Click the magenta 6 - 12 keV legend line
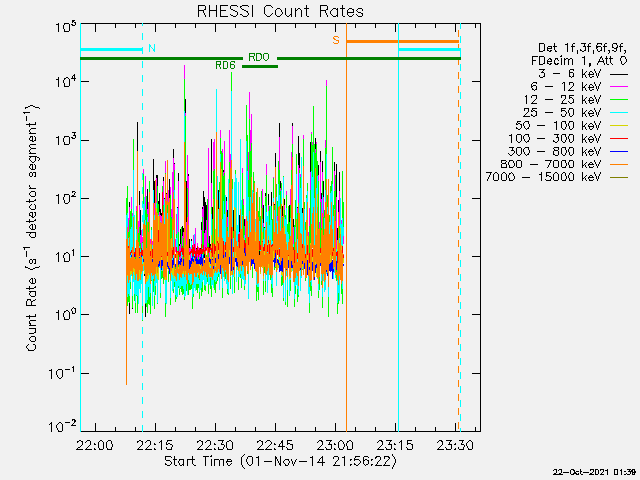The image size is (640, 480). coord(619,87)
